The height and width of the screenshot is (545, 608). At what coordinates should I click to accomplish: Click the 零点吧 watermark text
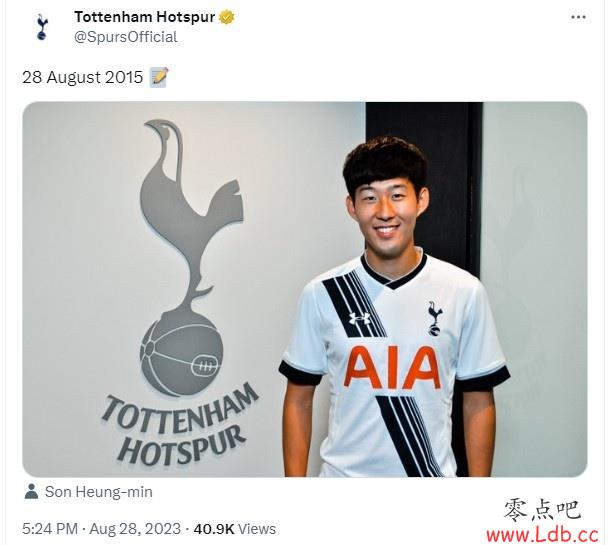(542, 509)
